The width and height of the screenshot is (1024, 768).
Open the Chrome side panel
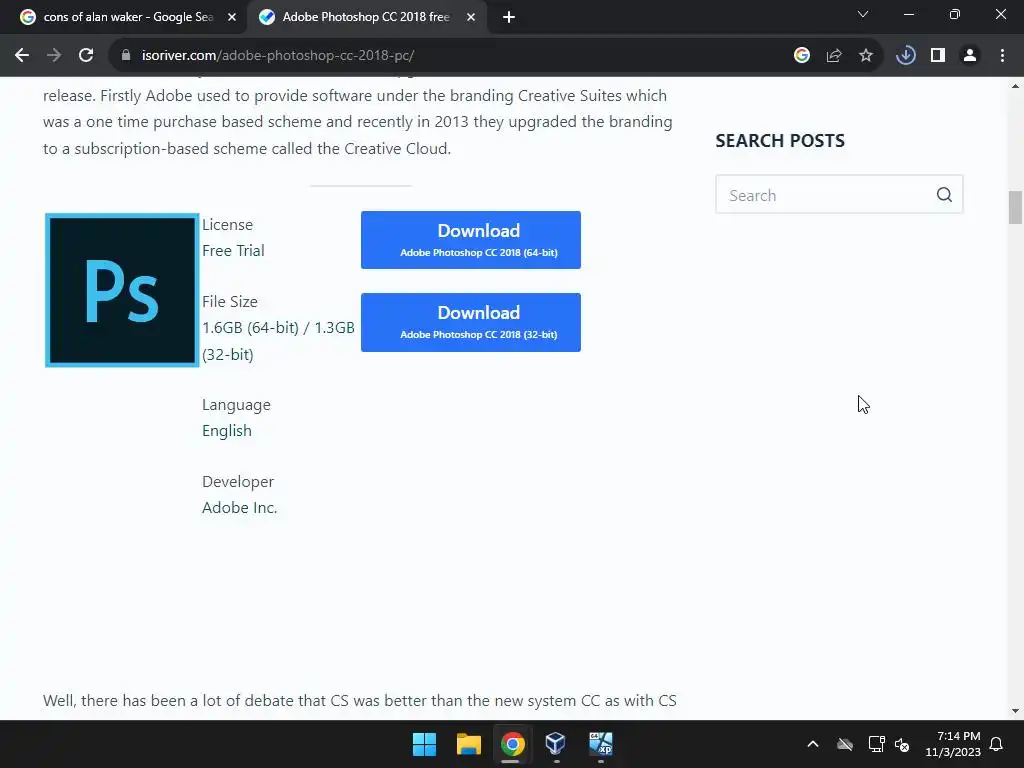coord(938,56)
